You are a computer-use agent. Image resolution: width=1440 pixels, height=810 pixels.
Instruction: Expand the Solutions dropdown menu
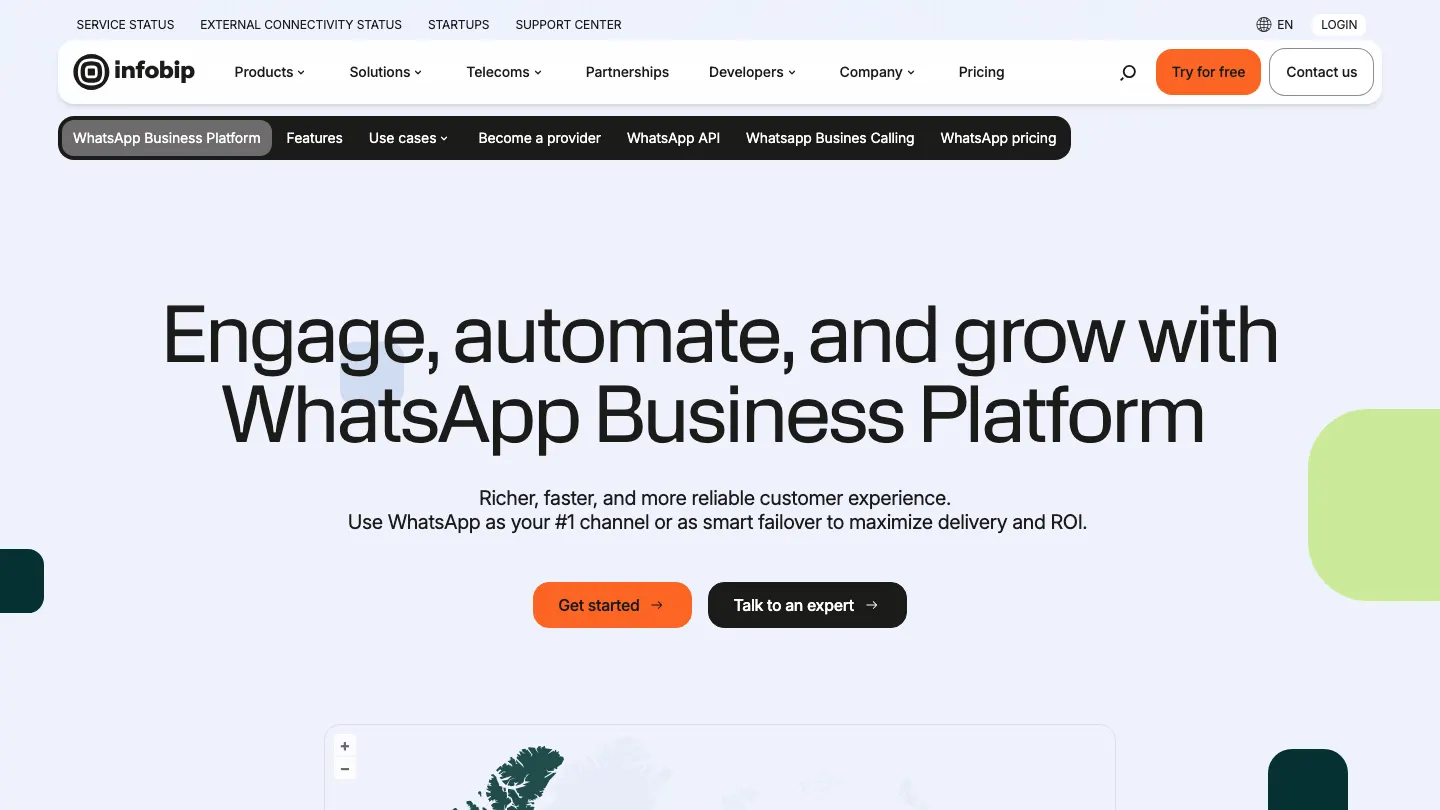click(386, 72)
